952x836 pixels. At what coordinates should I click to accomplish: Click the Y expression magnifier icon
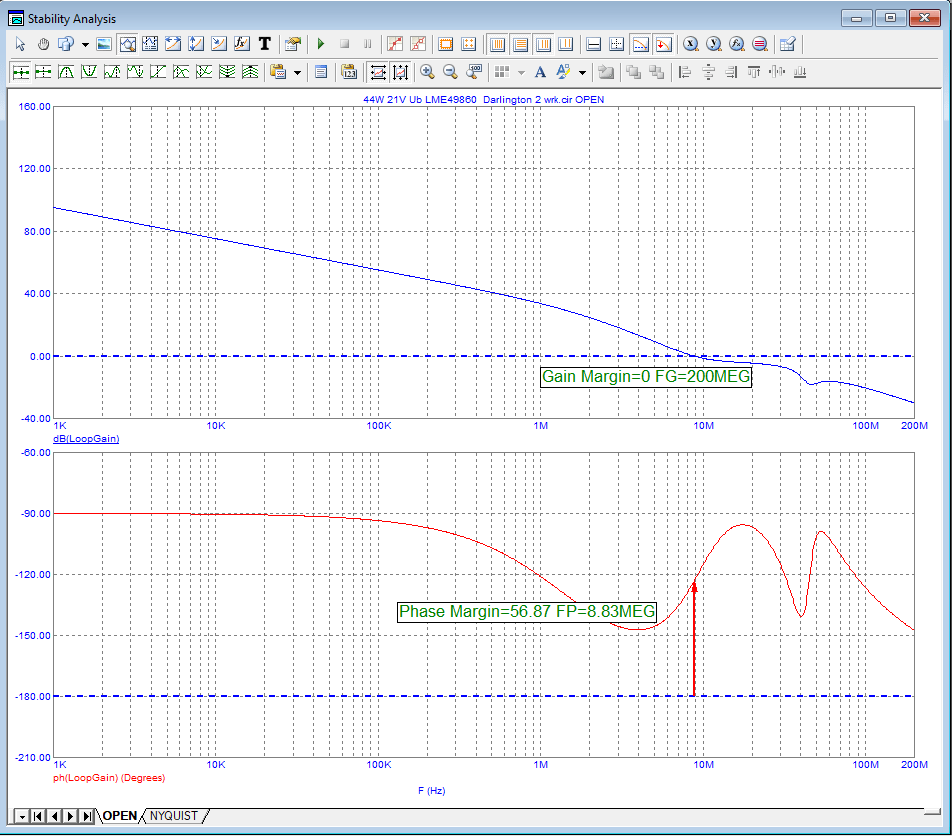click(x=714, y=44)
